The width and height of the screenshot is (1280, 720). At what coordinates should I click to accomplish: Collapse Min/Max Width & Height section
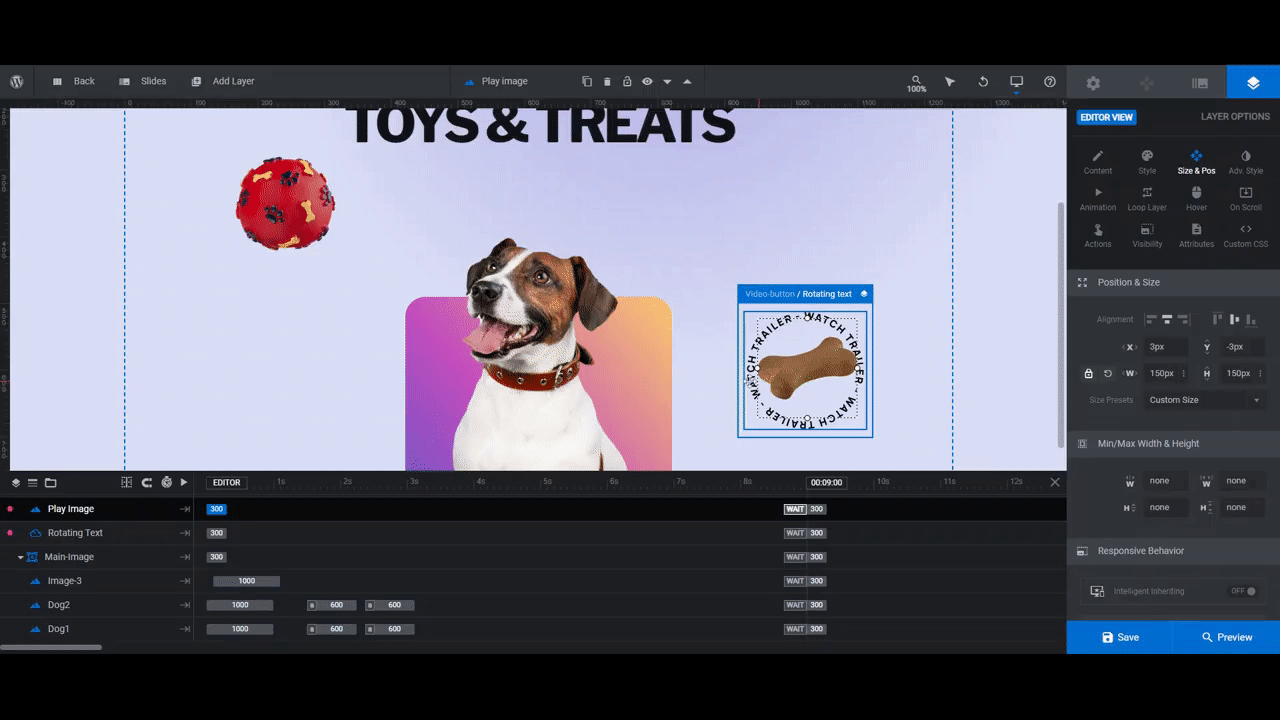[1173, 443]
